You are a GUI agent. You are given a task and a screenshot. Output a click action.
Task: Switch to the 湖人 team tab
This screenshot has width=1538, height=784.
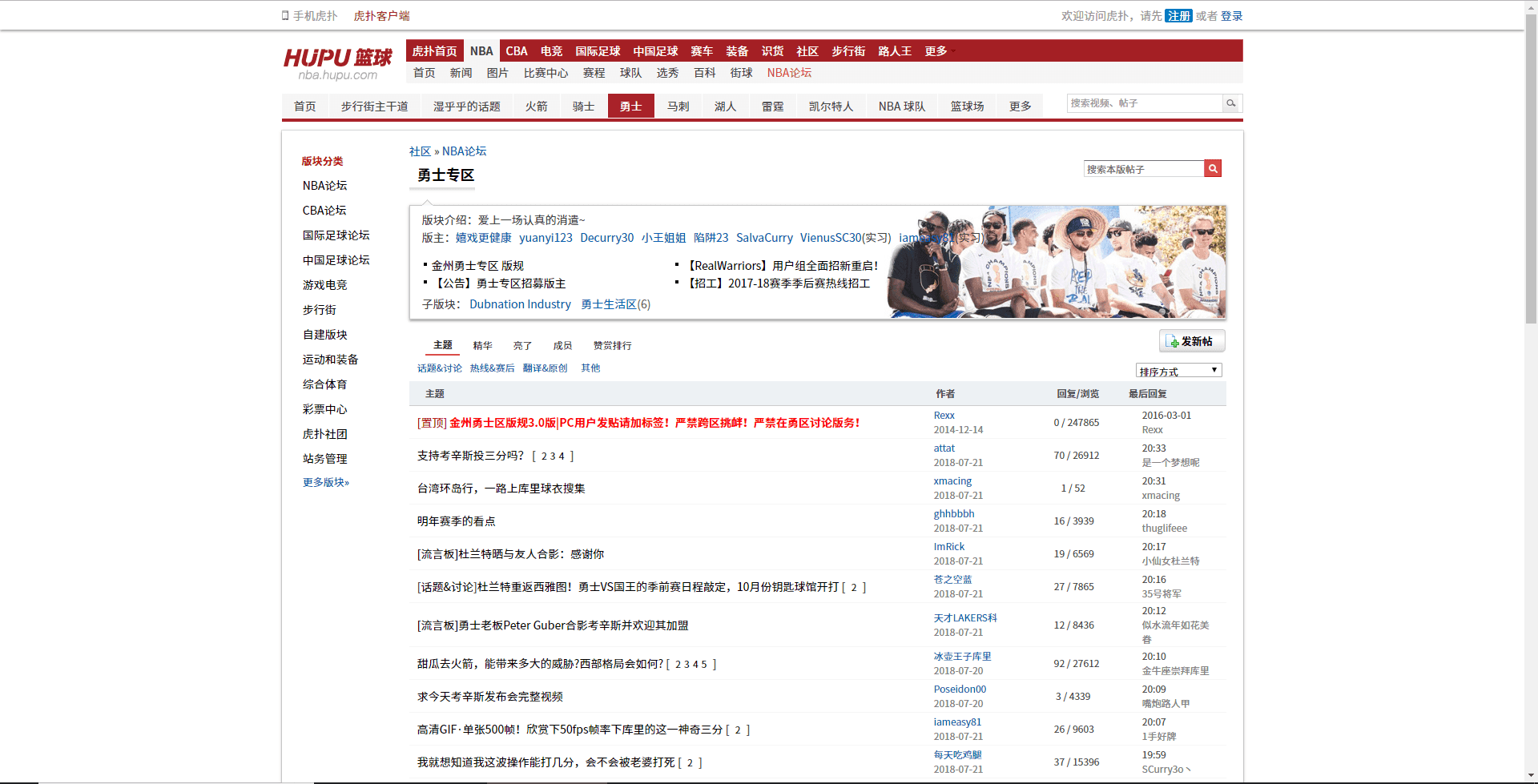725,107
